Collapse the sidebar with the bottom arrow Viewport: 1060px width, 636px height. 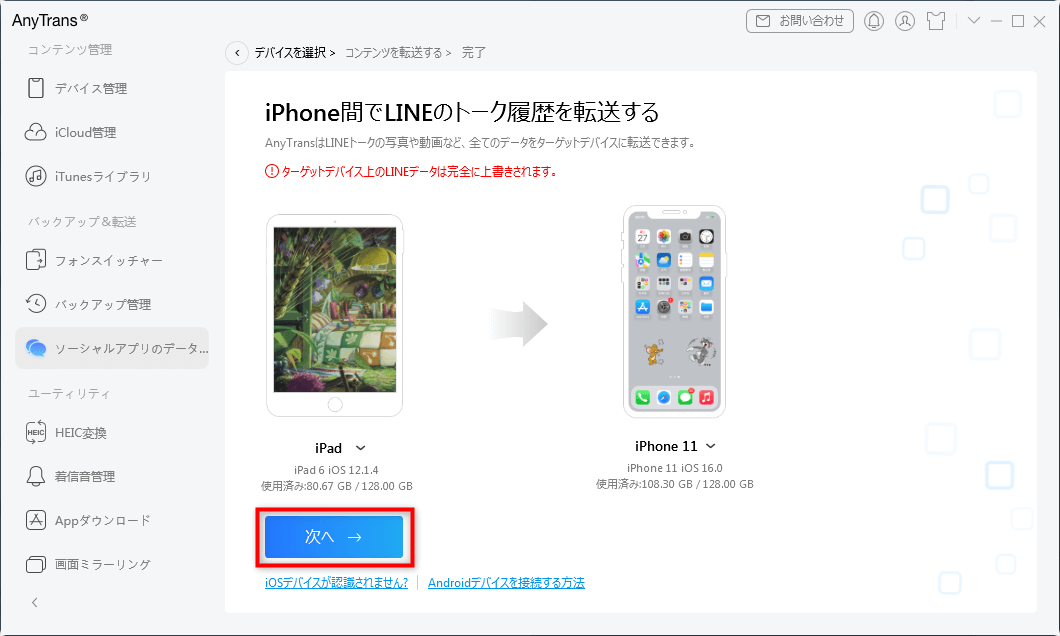[x=35, y=603]
